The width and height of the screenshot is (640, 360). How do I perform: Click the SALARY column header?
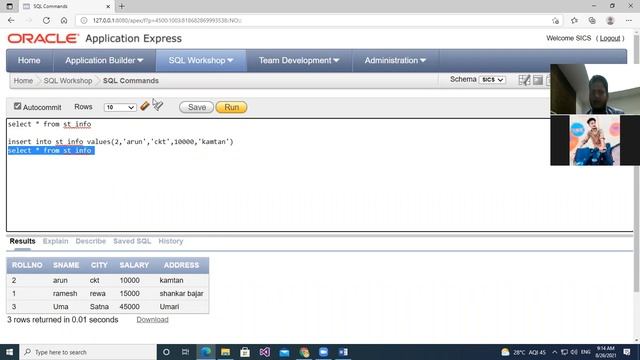point(134,265)
